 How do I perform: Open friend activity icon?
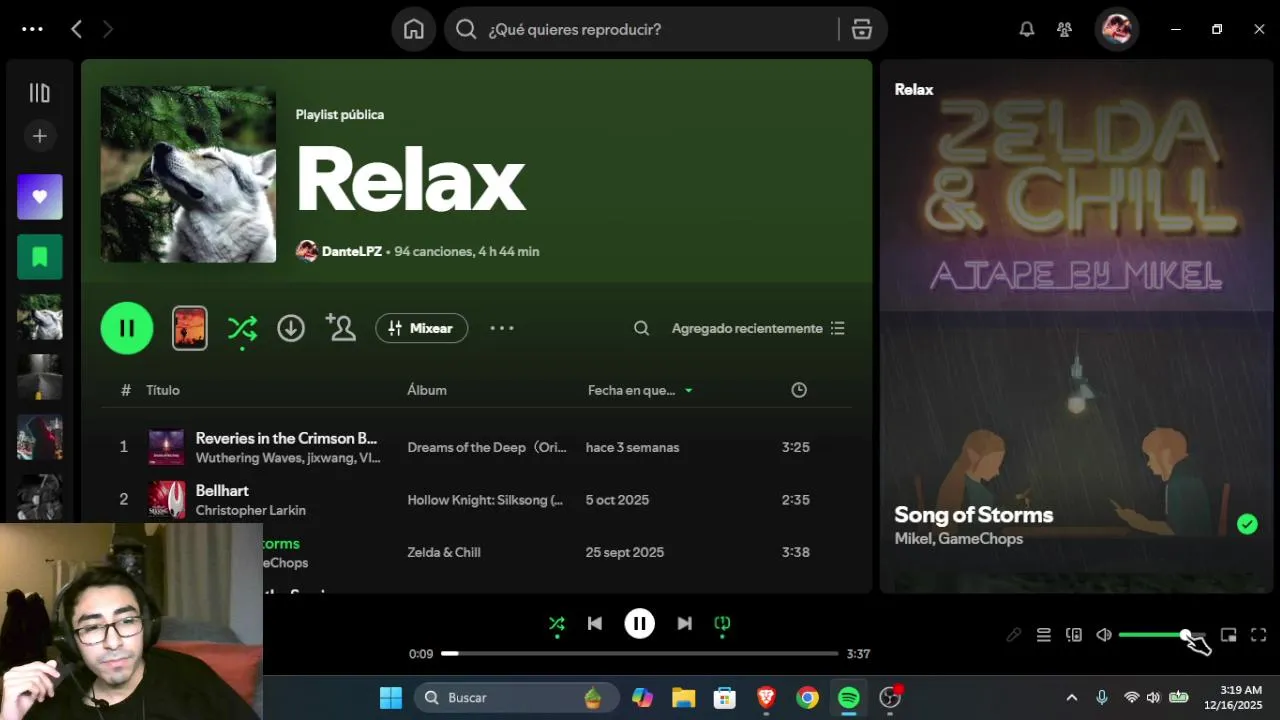[x=1065, y=29]
